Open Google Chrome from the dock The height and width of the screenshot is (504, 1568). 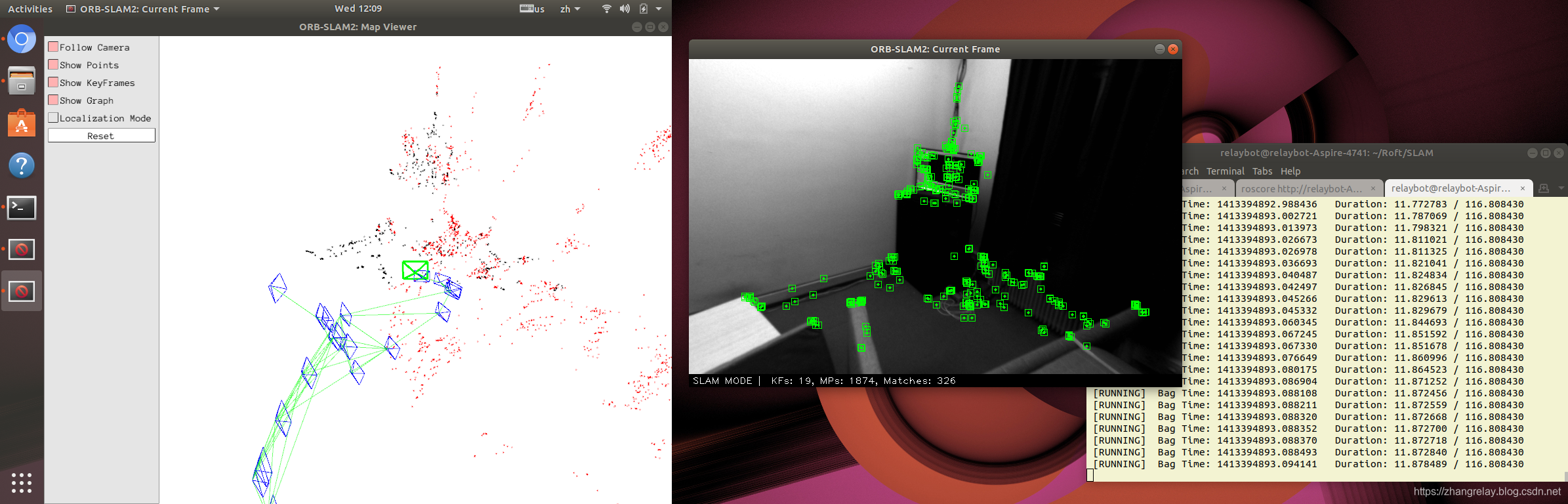click(x=22, y=39)
